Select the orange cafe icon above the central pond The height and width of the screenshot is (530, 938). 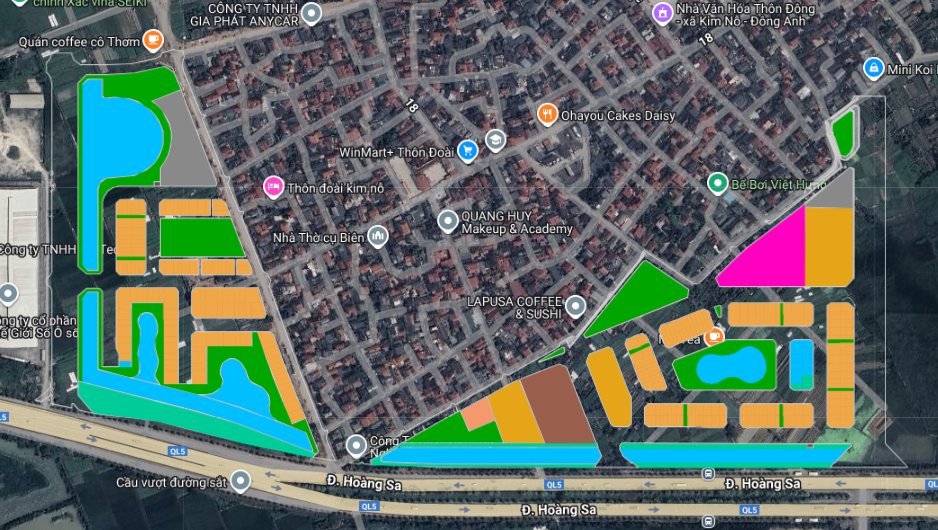(x=714, y=337)
